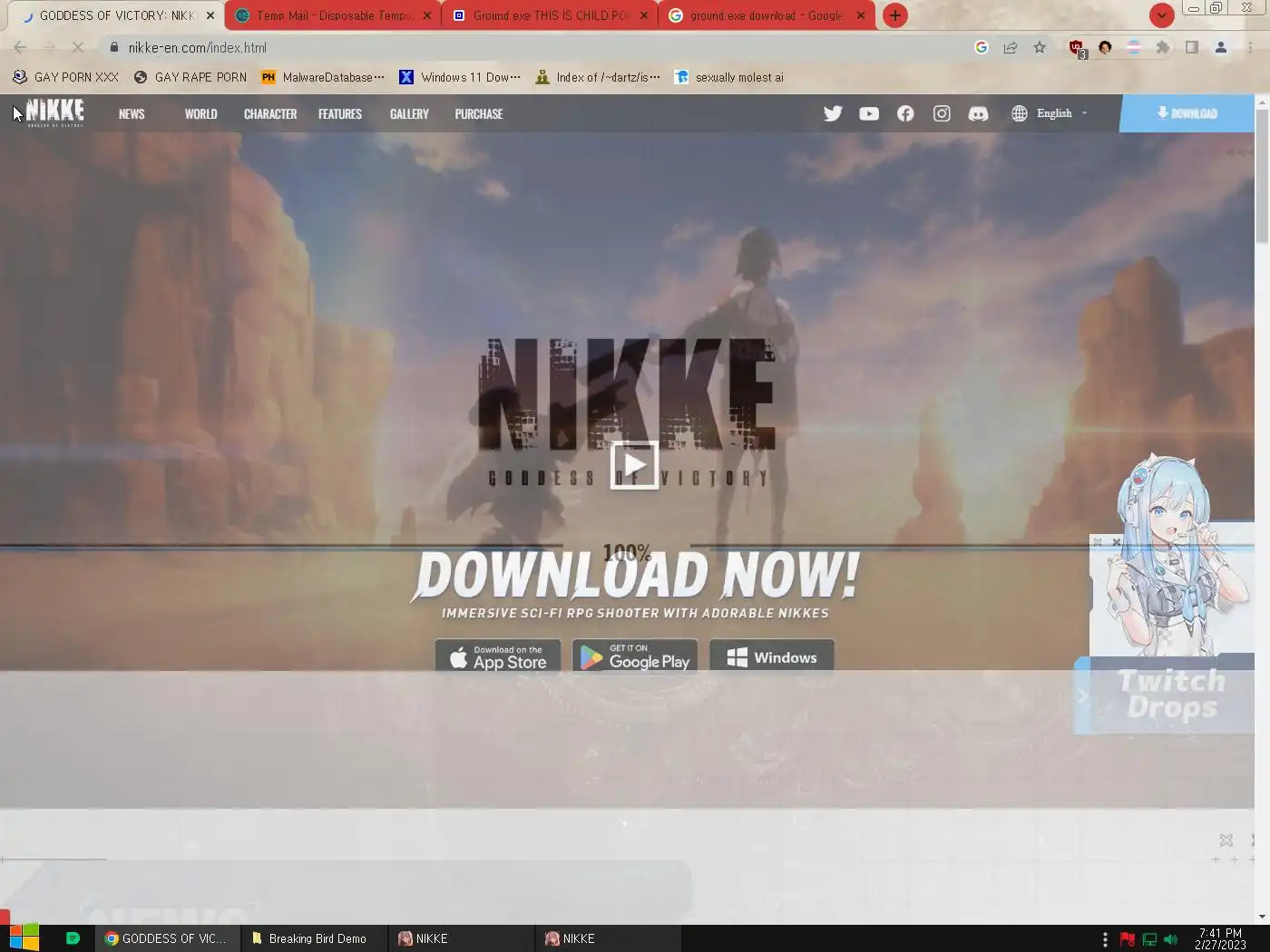The width and height of the screenshot is (1270, 952).
Task: Open NIKKE's Discord server icon
Action: tap(978, 113)
